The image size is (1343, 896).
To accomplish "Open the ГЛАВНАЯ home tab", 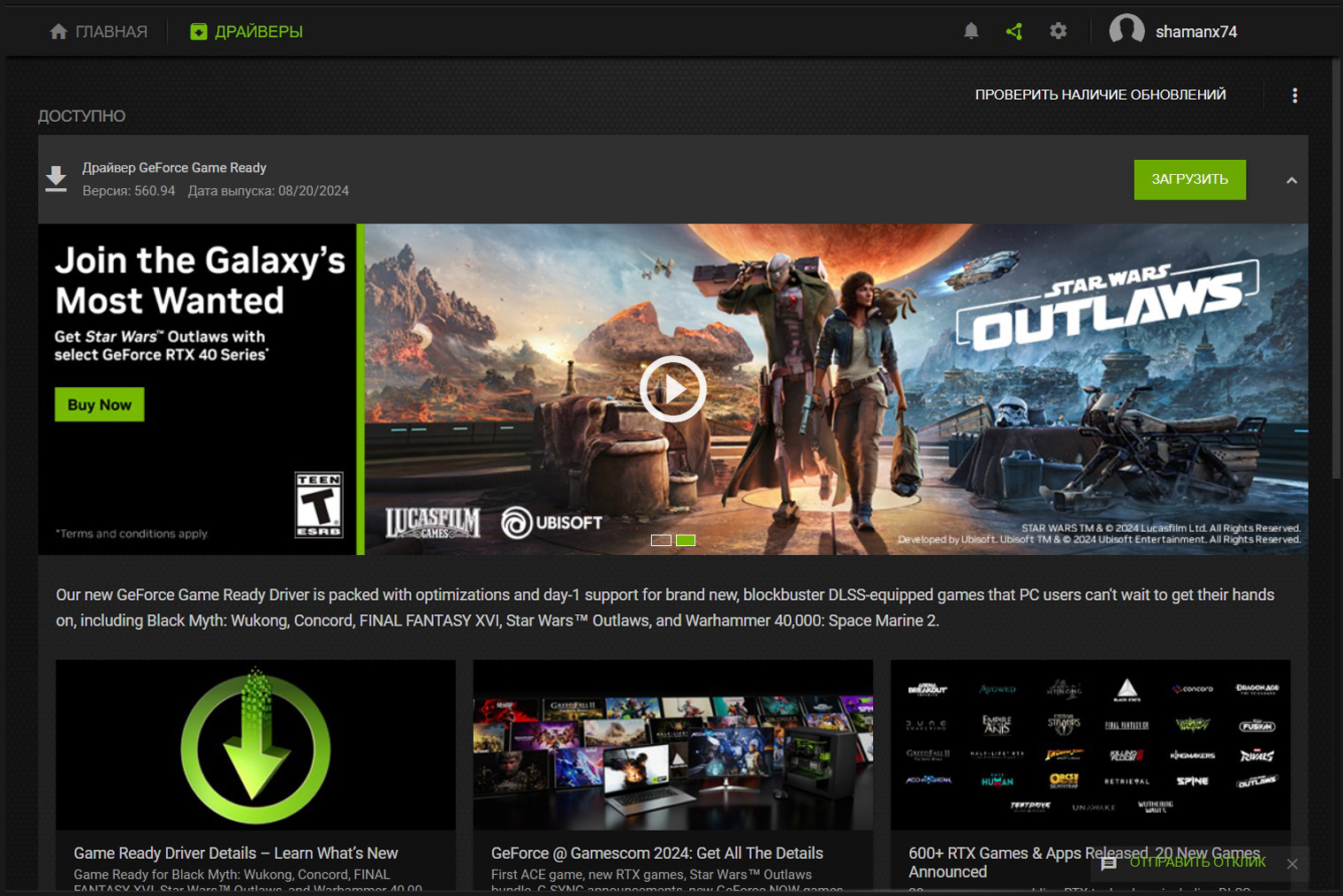I will (98, 32).
